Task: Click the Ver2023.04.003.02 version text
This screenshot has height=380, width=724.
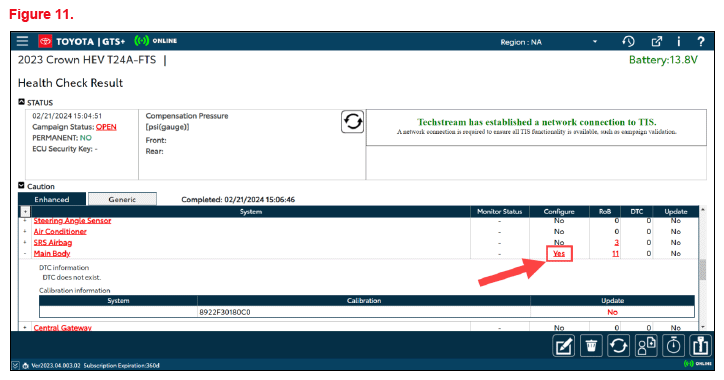Action: click(x=55, y=365)
